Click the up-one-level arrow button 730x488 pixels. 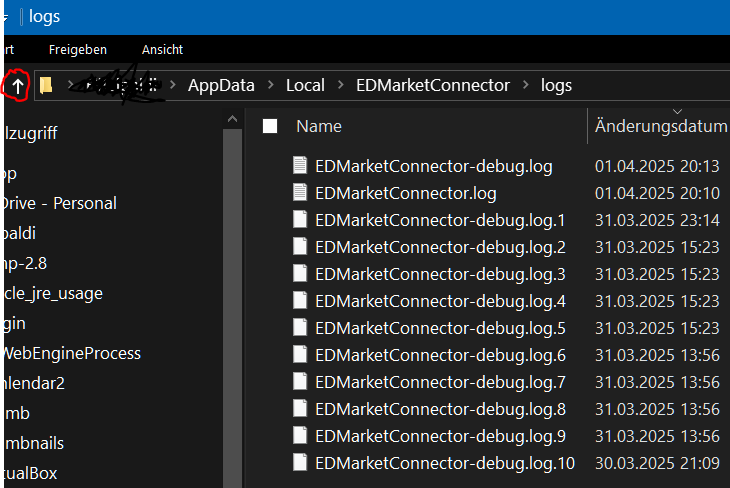(x=18, y=86)
